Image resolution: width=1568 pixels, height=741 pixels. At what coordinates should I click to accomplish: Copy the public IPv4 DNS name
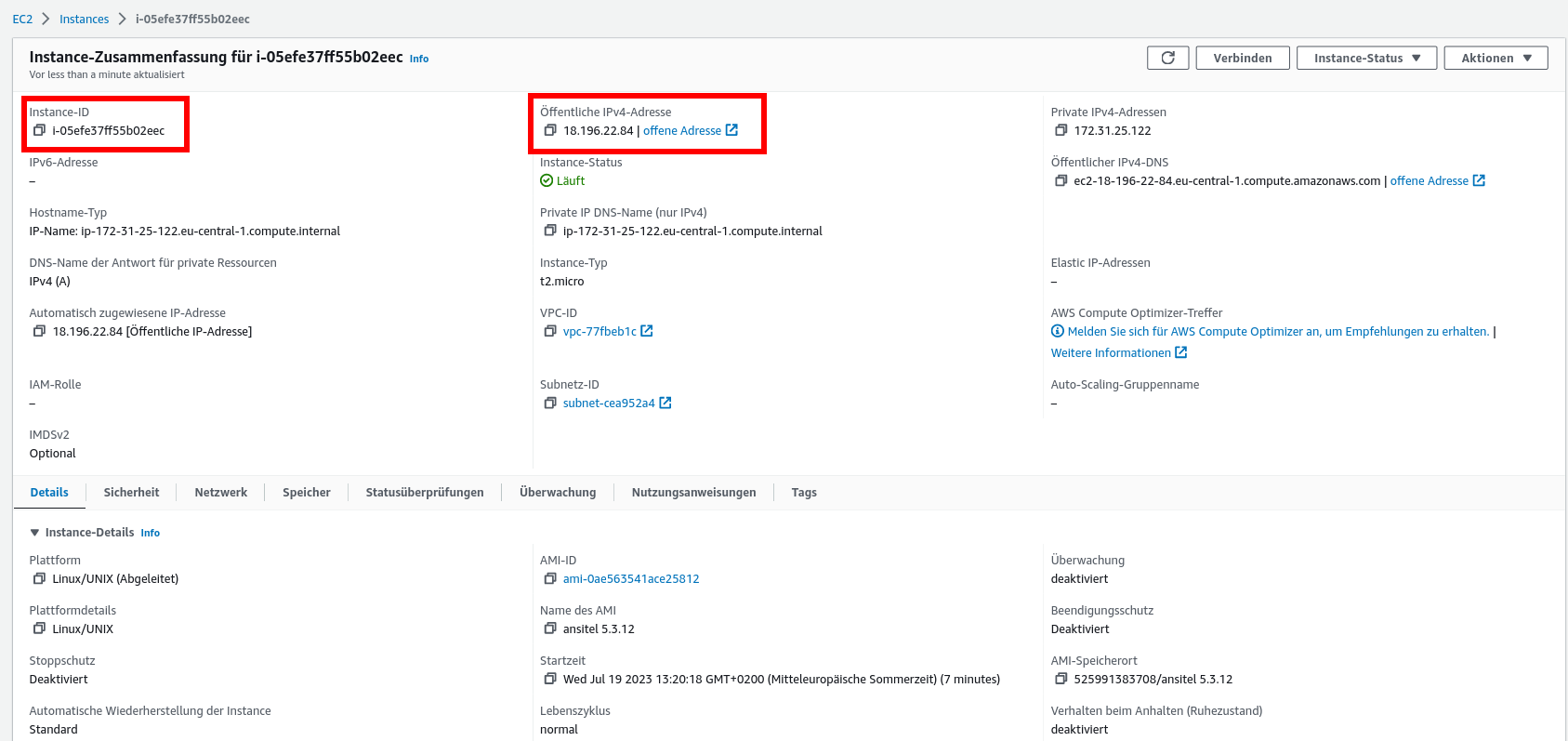[x=1061, y=180]
